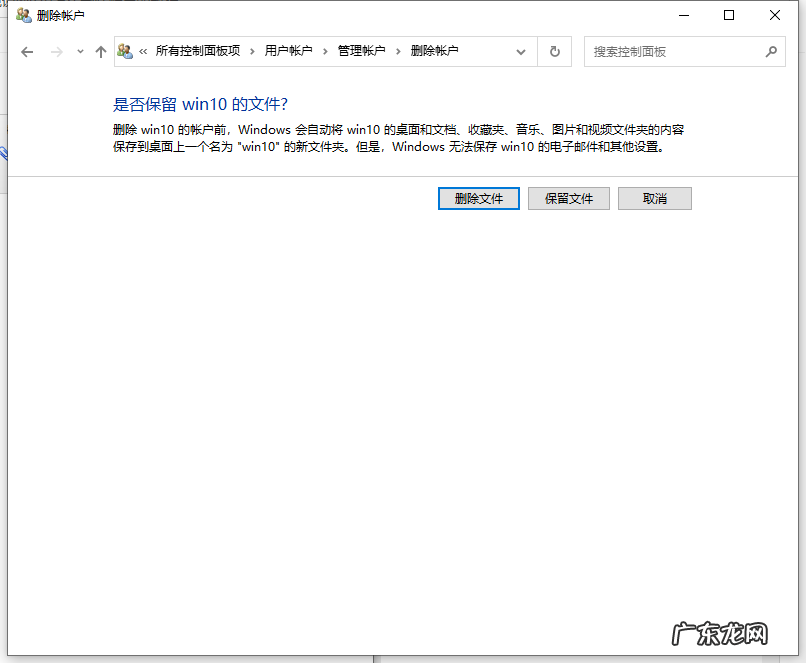Open the recent pages dropdown beside the forward arrow
Viewport: 806px width, 663px height.
[79, 51]
